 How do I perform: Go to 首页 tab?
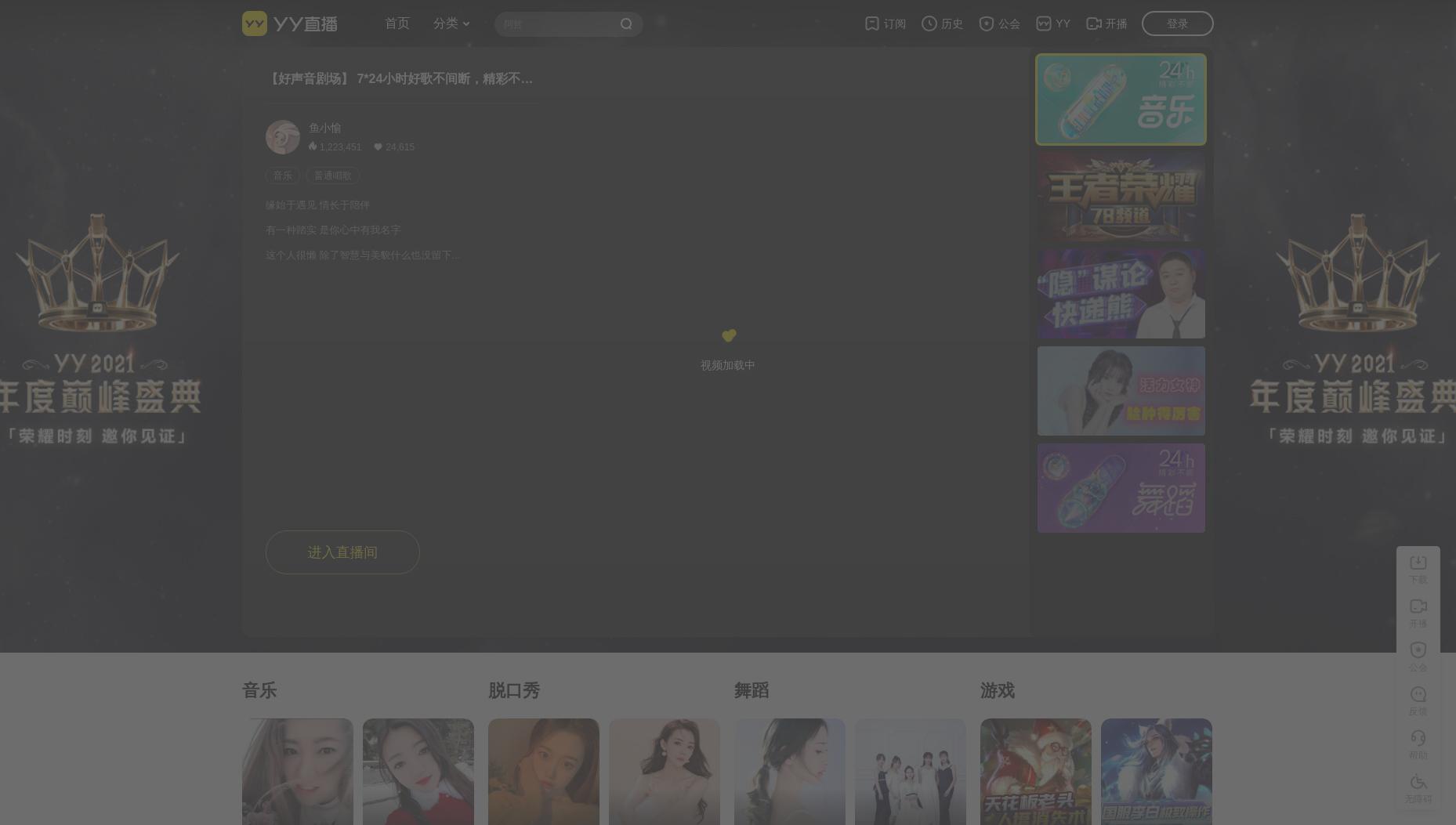397,24
